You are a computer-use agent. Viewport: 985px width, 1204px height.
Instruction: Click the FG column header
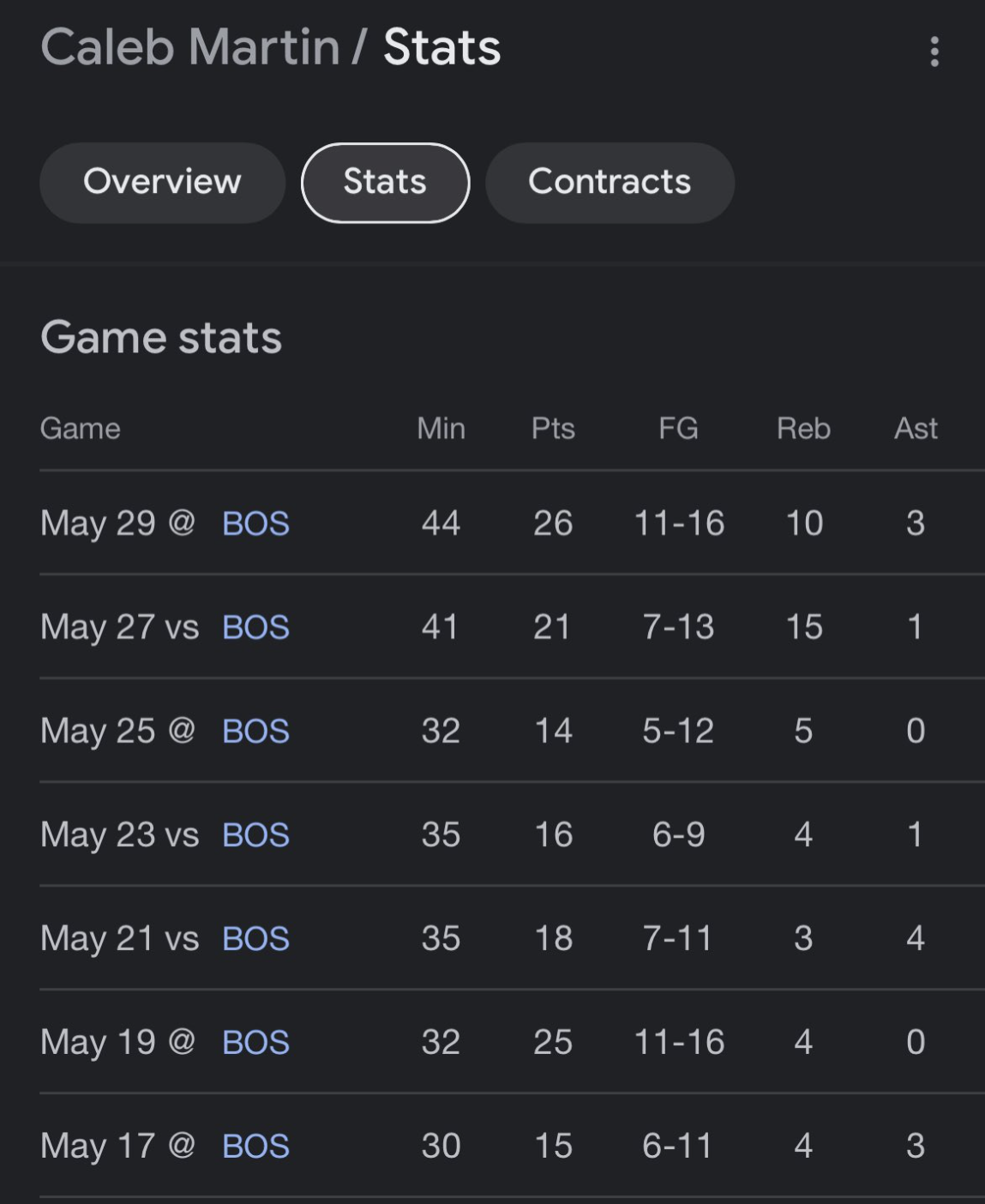coord(678,428)
